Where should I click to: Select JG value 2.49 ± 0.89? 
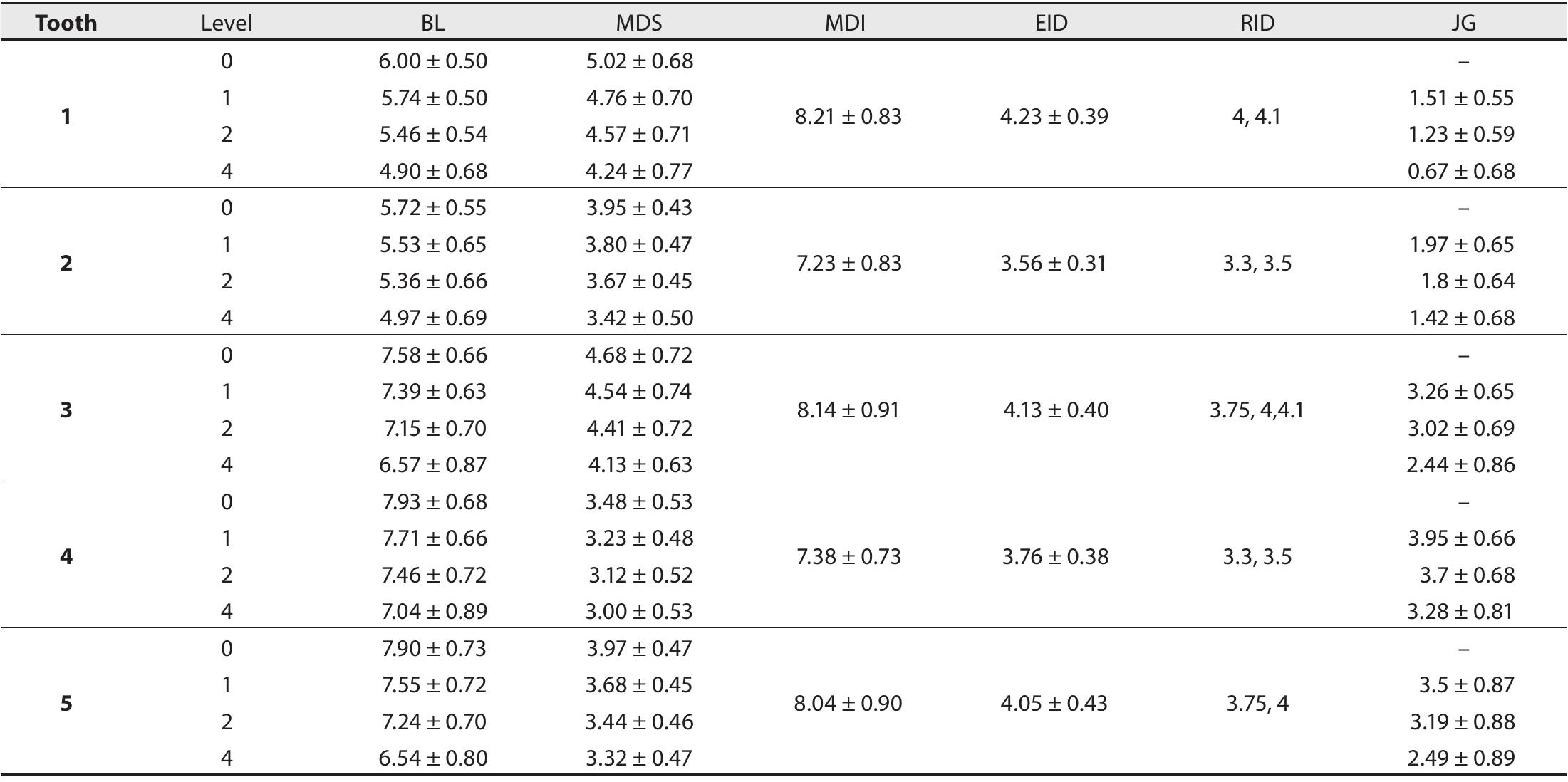coord(1461,758)
